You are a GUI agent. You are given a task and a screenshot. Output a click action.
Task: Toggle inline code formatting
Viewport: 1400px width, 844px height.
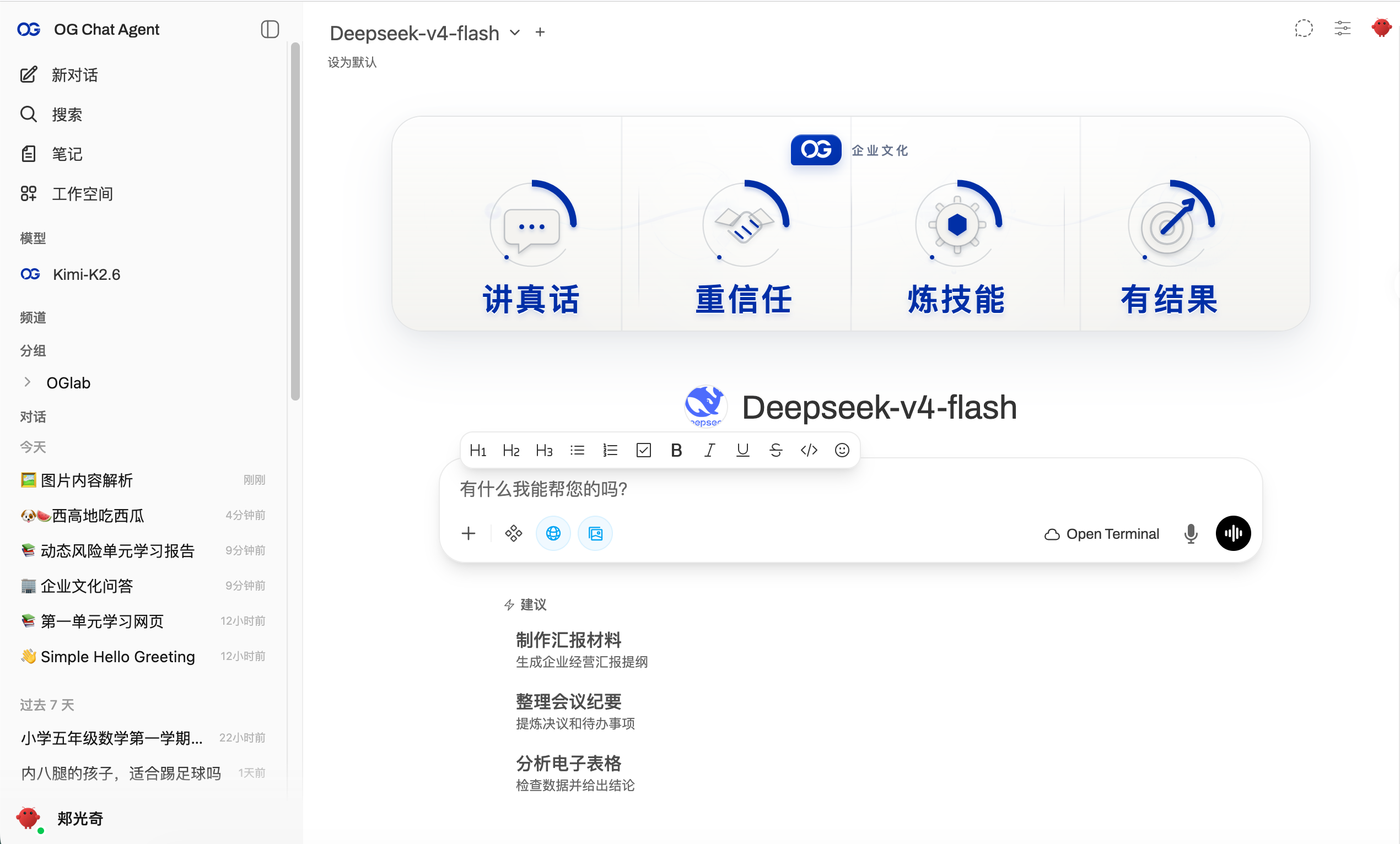coord(809,451)
